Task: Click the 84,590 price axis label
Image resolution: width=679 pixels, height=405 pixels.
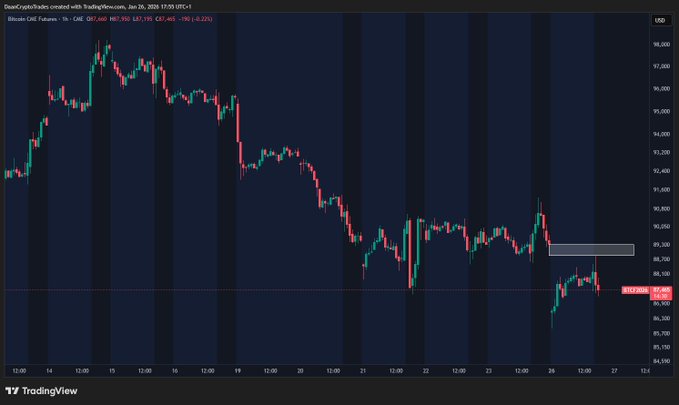Action: pos(661,361)
